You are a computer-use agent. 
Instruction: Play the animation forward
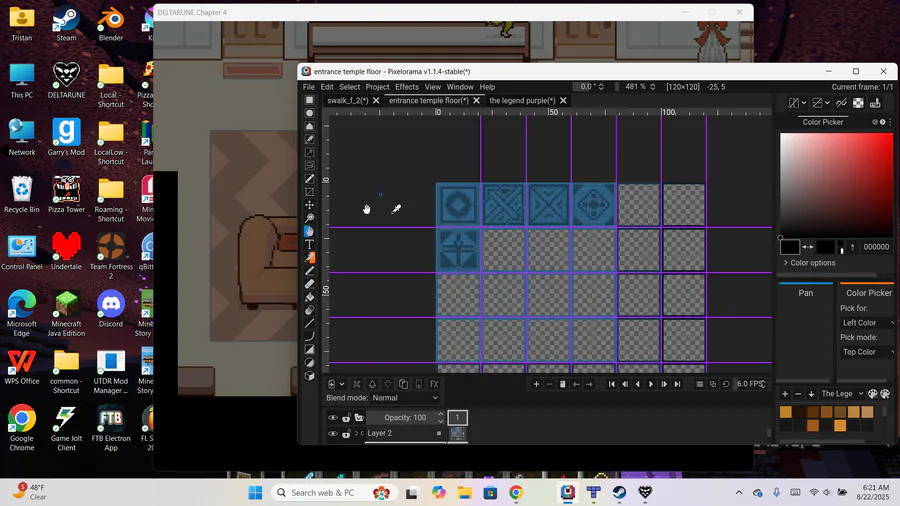coord(651,384)
